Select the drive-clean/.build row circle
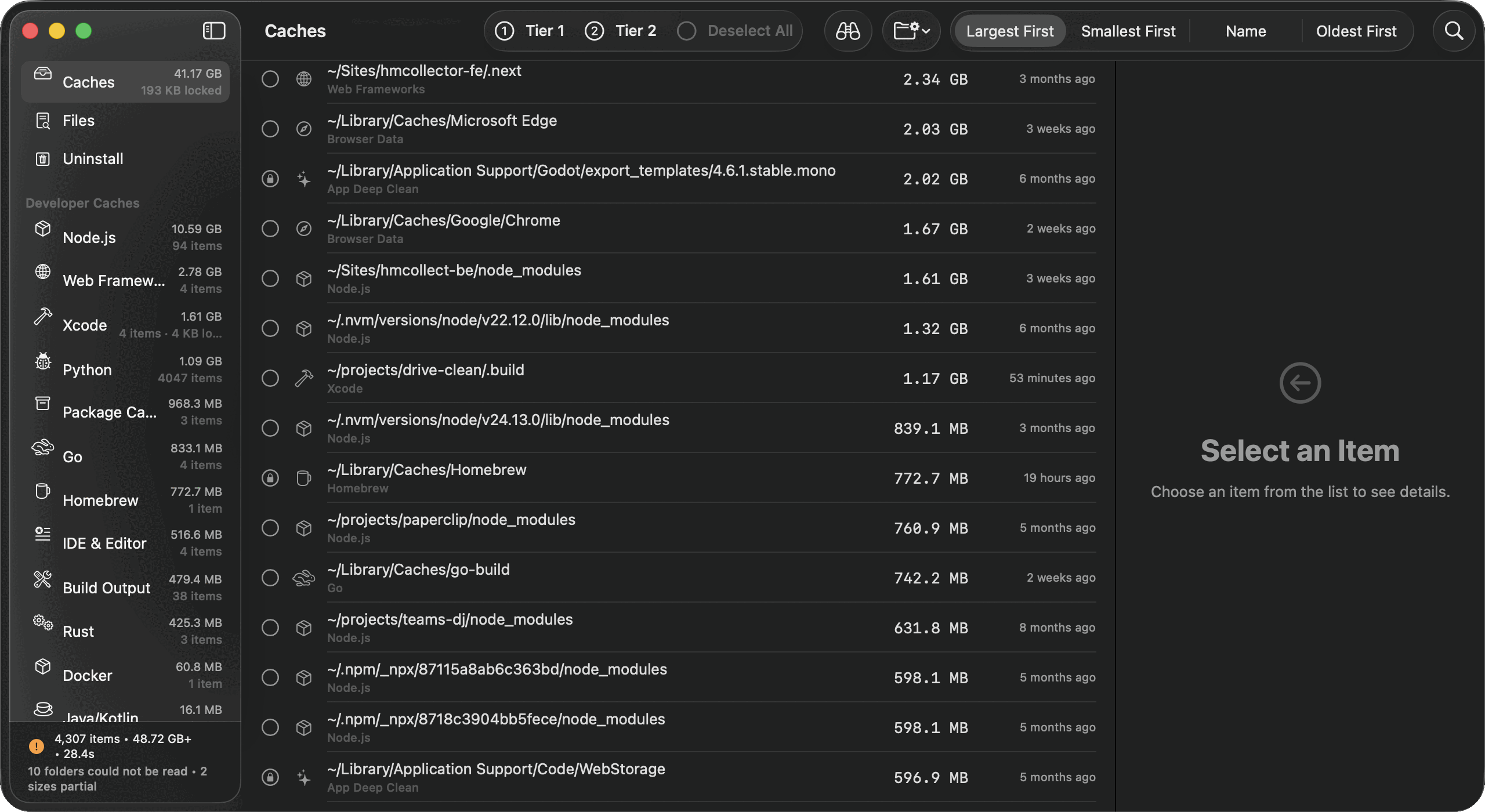Image resolution: width=1485 pixels, height=812 pixels. pyautogui.click(x=270, y=378)
